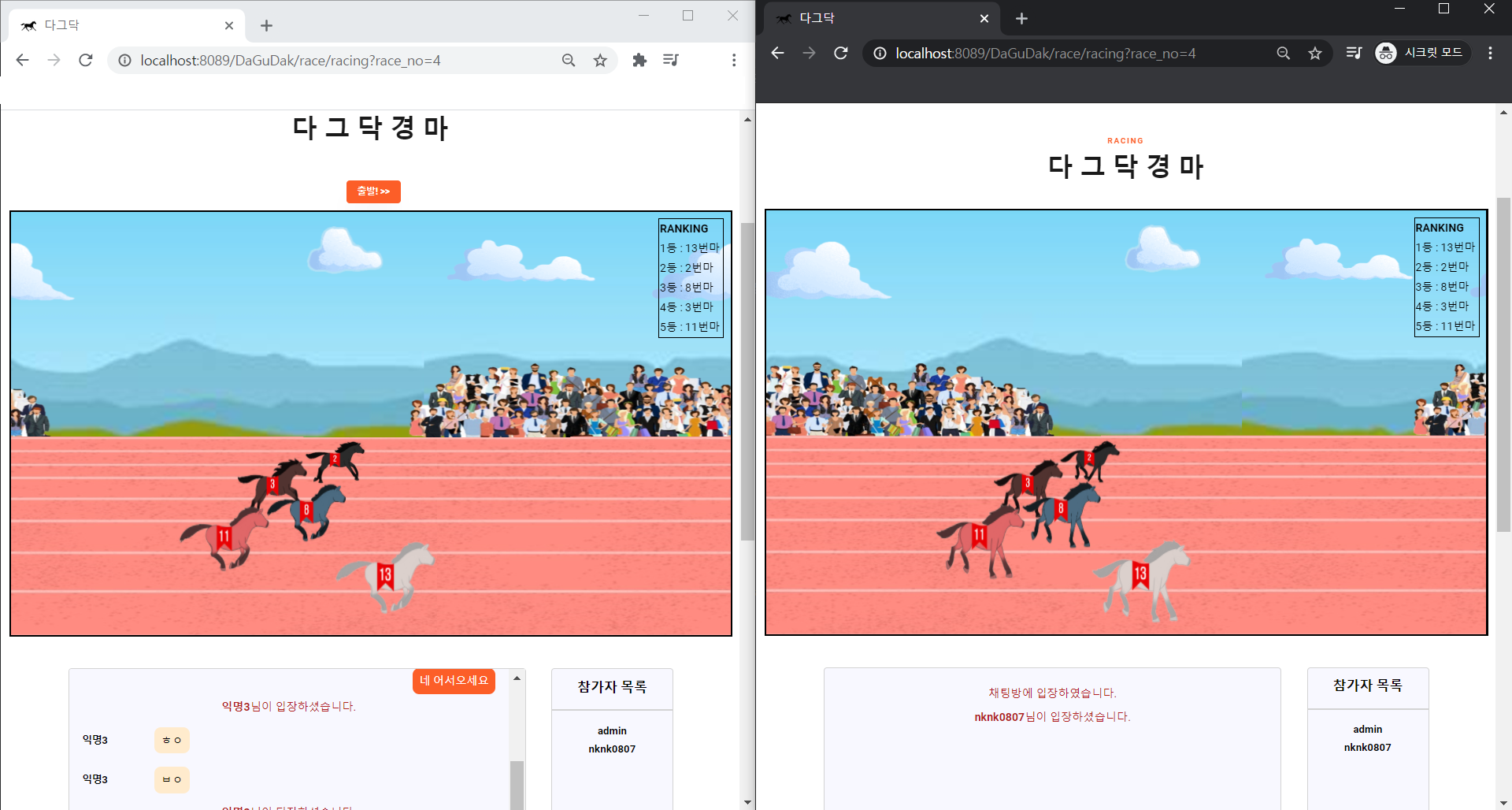Click scroll-down arrow of left page
Viewport: 1512px width, 810px height.
[x=747, y=803]
